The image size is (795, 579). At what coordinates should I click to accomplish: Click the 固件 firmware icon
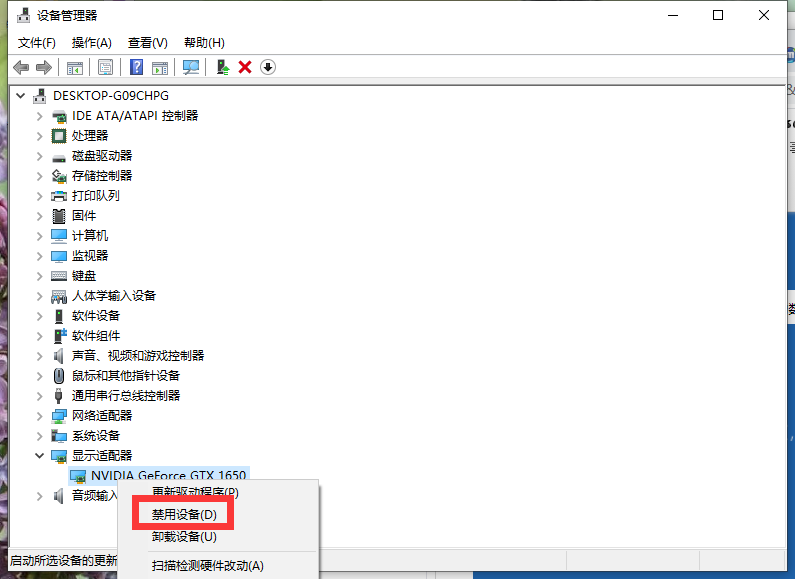pyautogui.click(x=59, y=216)
